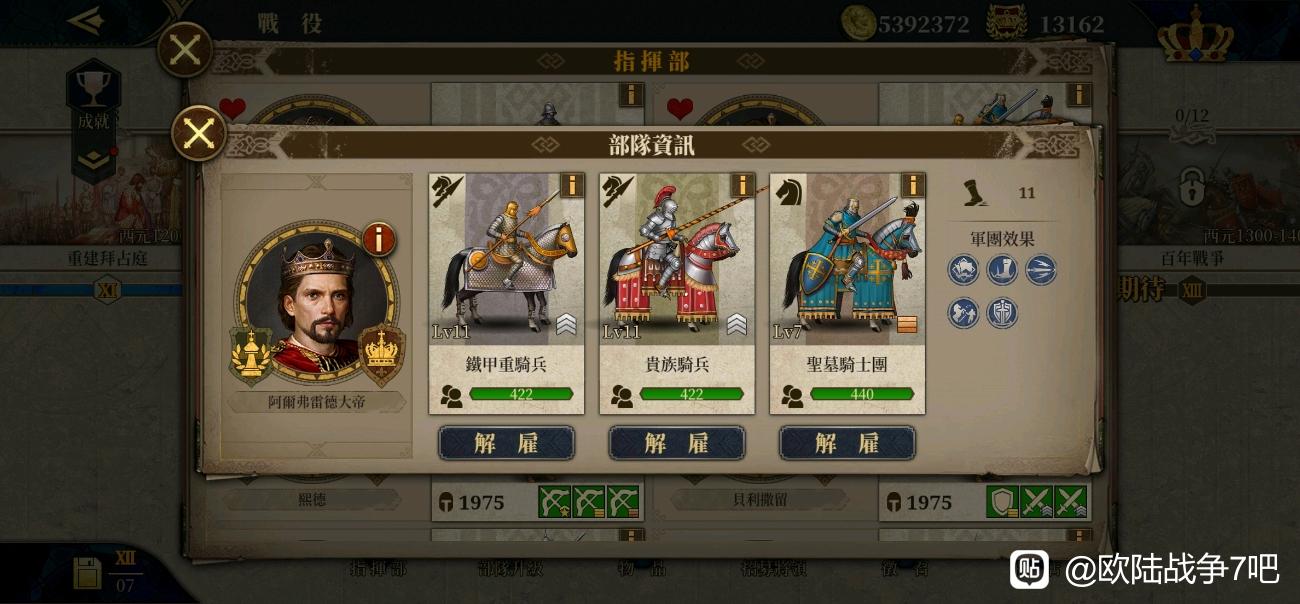The height and width of the screenshot is (604, 1300).
Task: Click the locked 百年戰爭 campaign padlock
Action: 1192,185
